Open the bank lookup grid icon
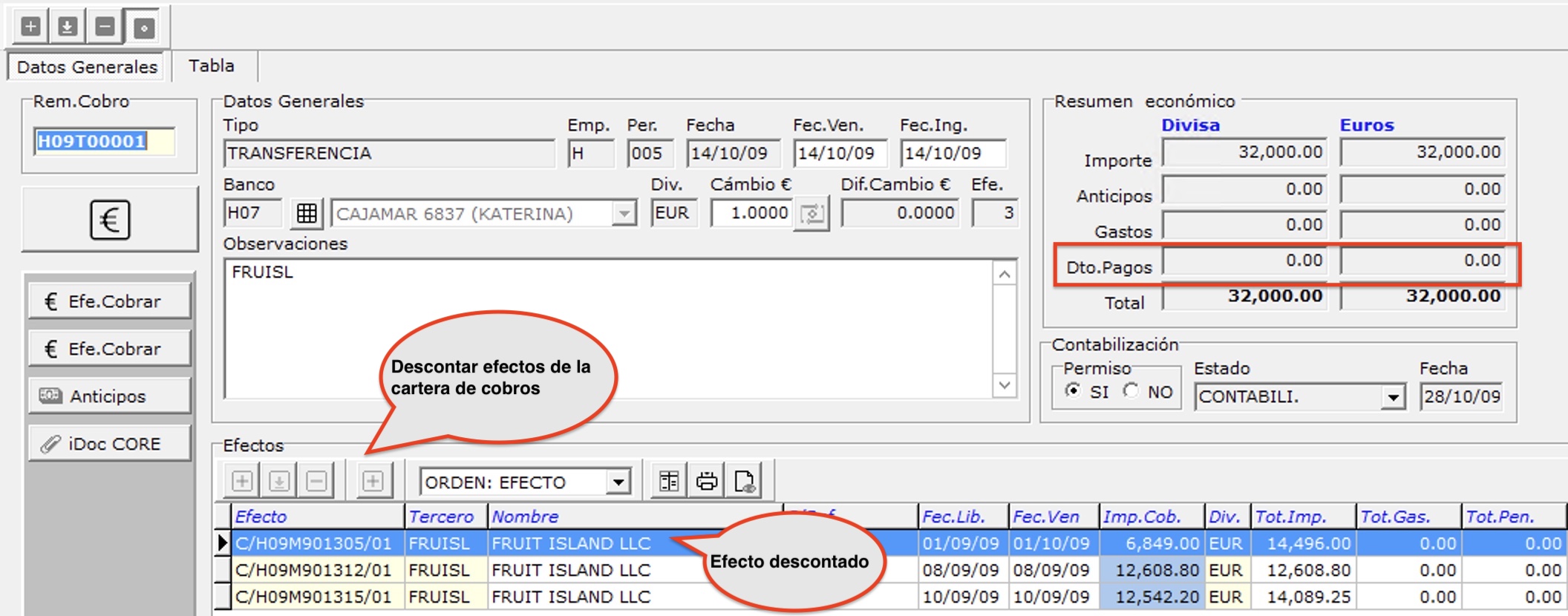 coord(307,214)
